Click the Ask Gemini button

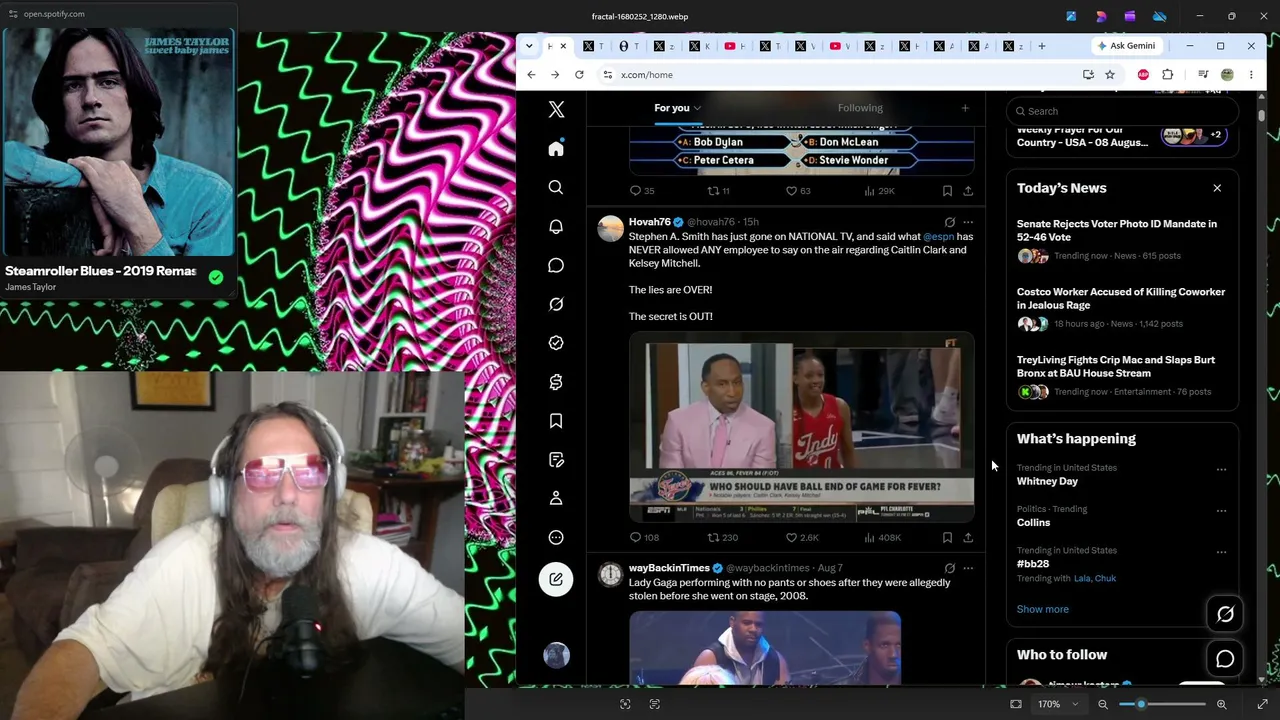pyautogui.click(x=1126, y=46)
